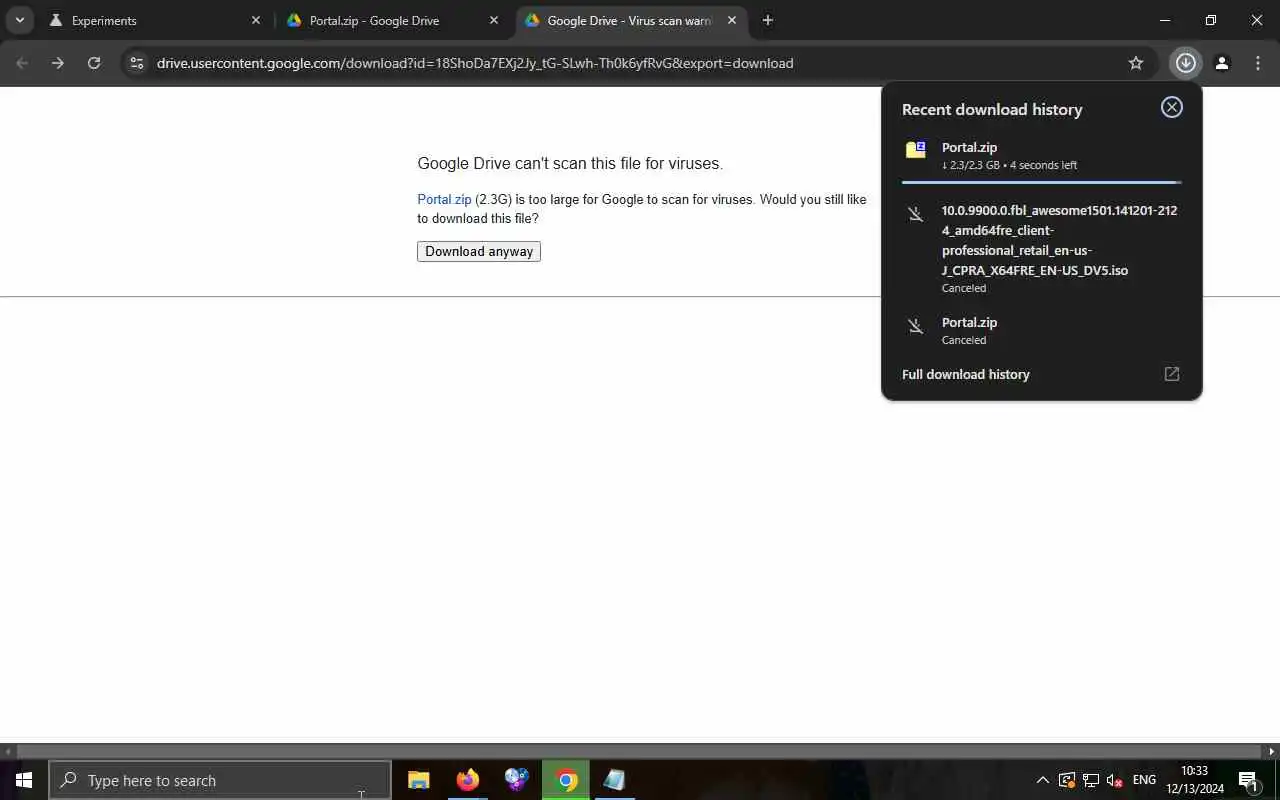Click the muted volume tray icon
This screenshot has height=800, width=1280.
click(1115, 780)
